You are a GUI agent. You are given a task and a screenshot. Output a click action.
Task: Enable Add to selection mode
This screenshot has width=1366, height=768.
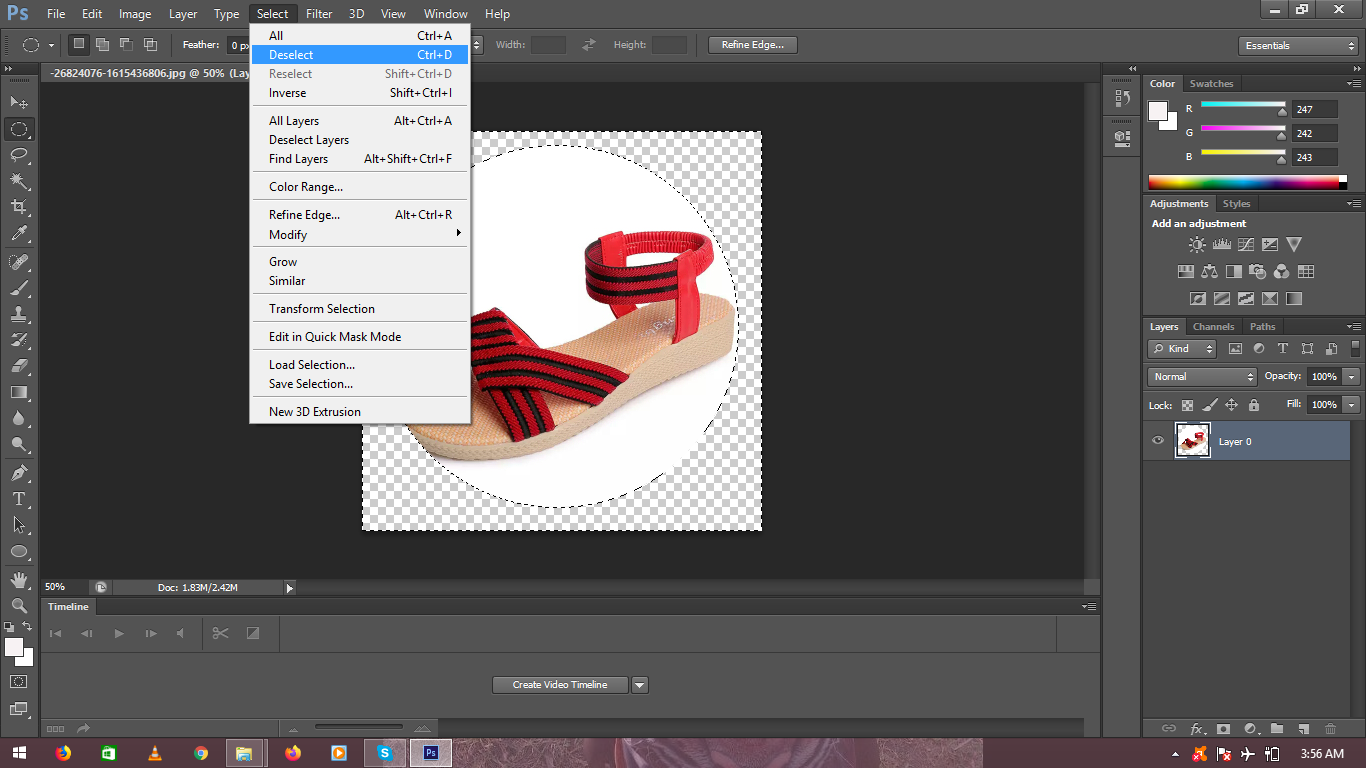click(102, 44)
